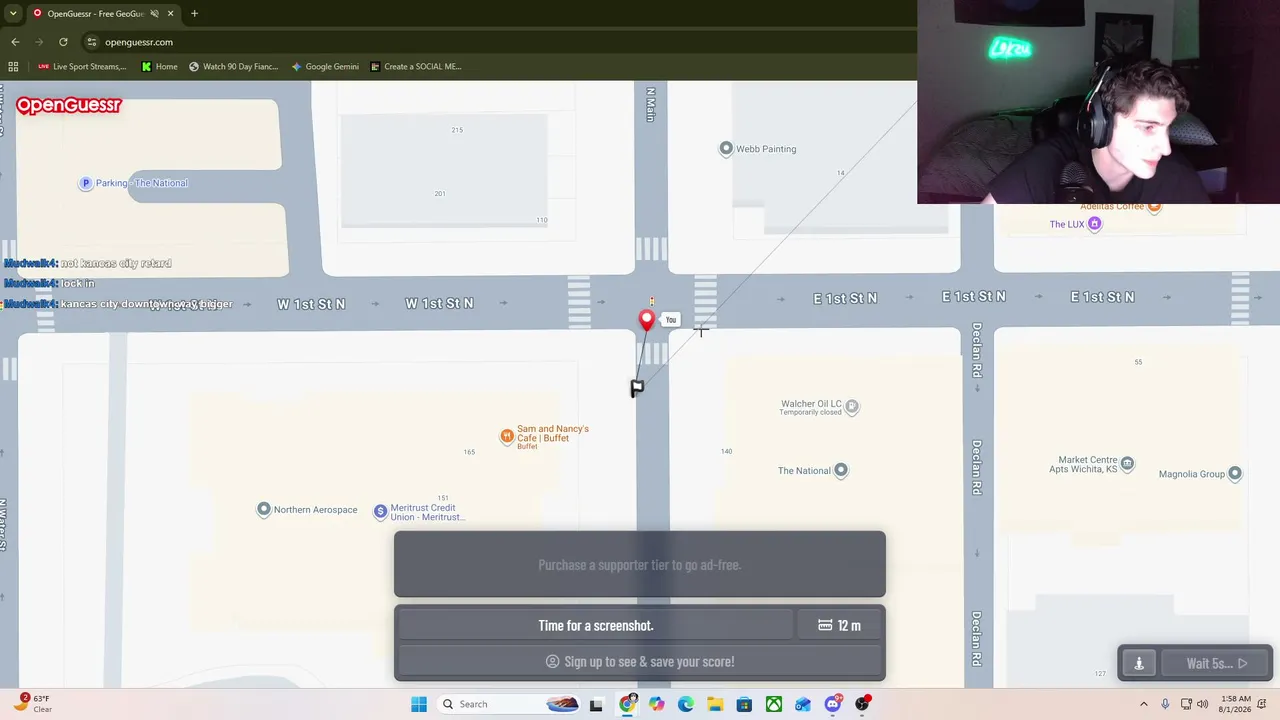1280x720 pixels.
Task: Select the Webb Painting map pin
Action: point(726,149)
